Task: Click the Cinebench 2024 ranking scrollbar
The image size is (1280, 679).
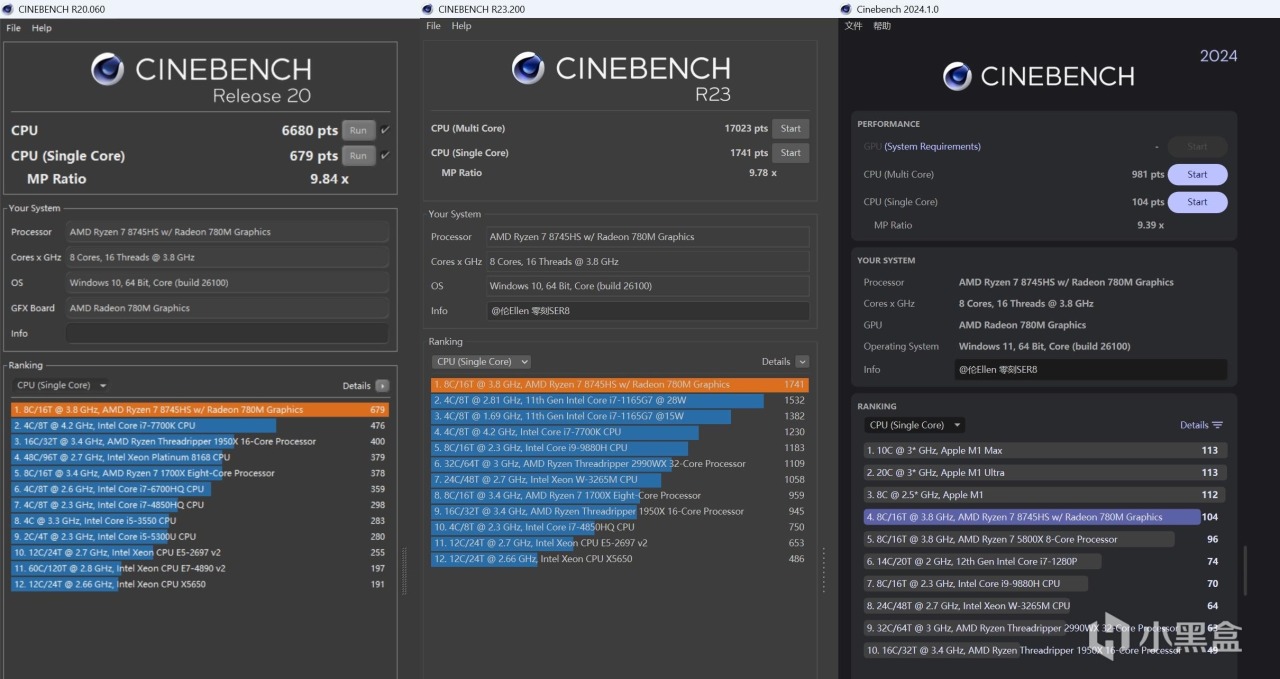Action: click(1245, 570)
